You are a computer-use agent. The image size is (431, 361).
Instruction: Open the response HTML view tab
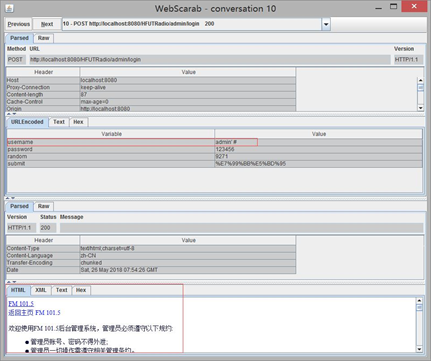pos(18,290)
